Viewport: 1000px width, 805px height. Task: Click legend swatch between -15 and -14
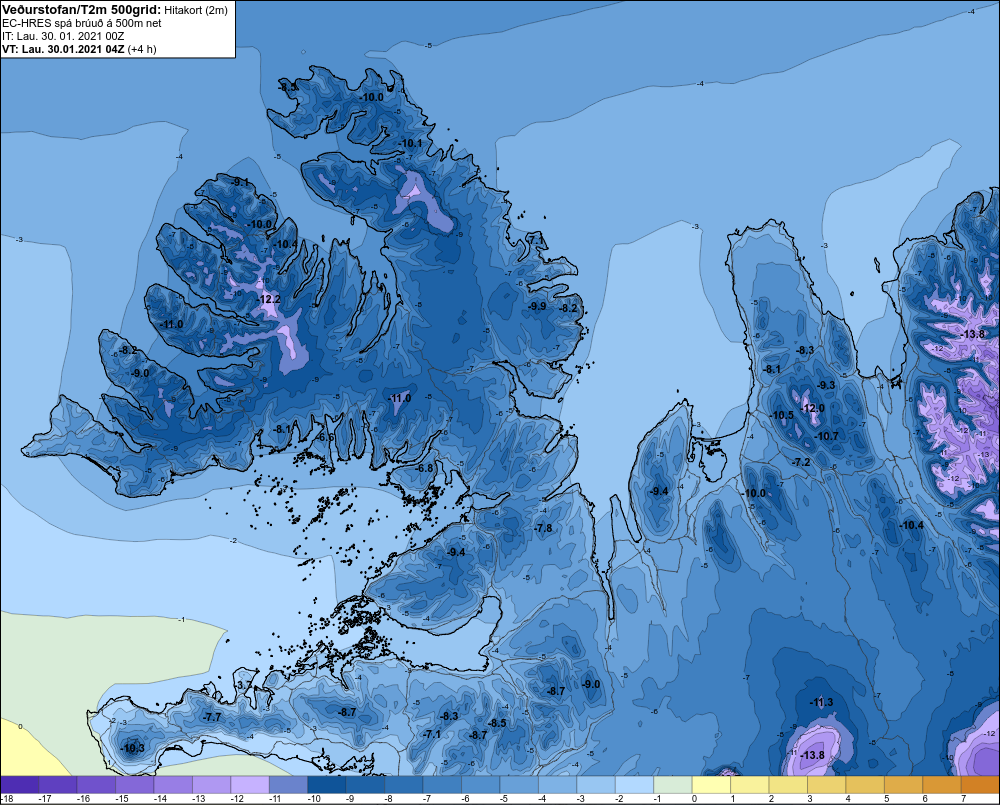point(135,784)
